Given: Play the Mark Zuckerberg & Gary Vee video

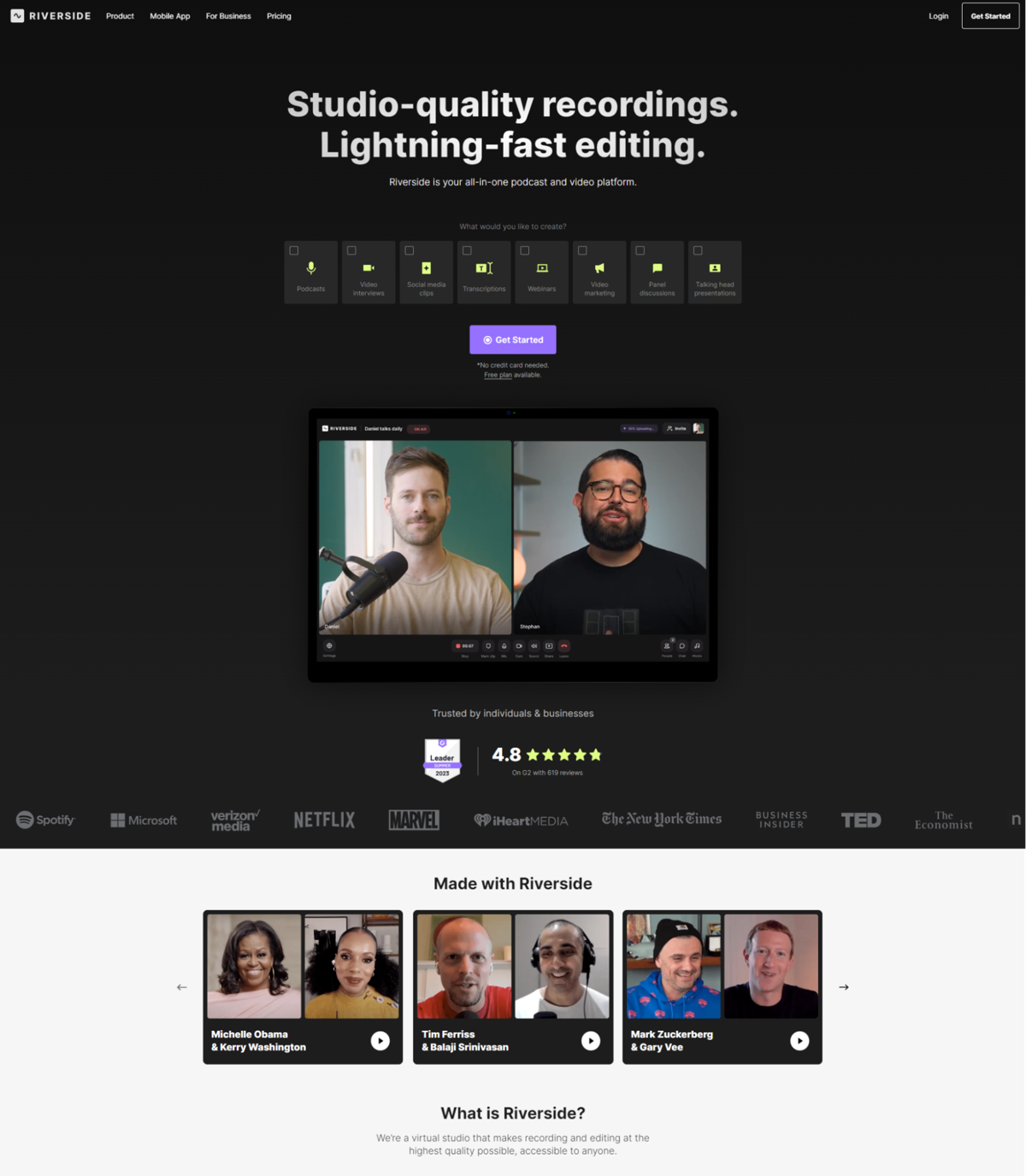Looking at the screenshot, I should [799, 1040].
